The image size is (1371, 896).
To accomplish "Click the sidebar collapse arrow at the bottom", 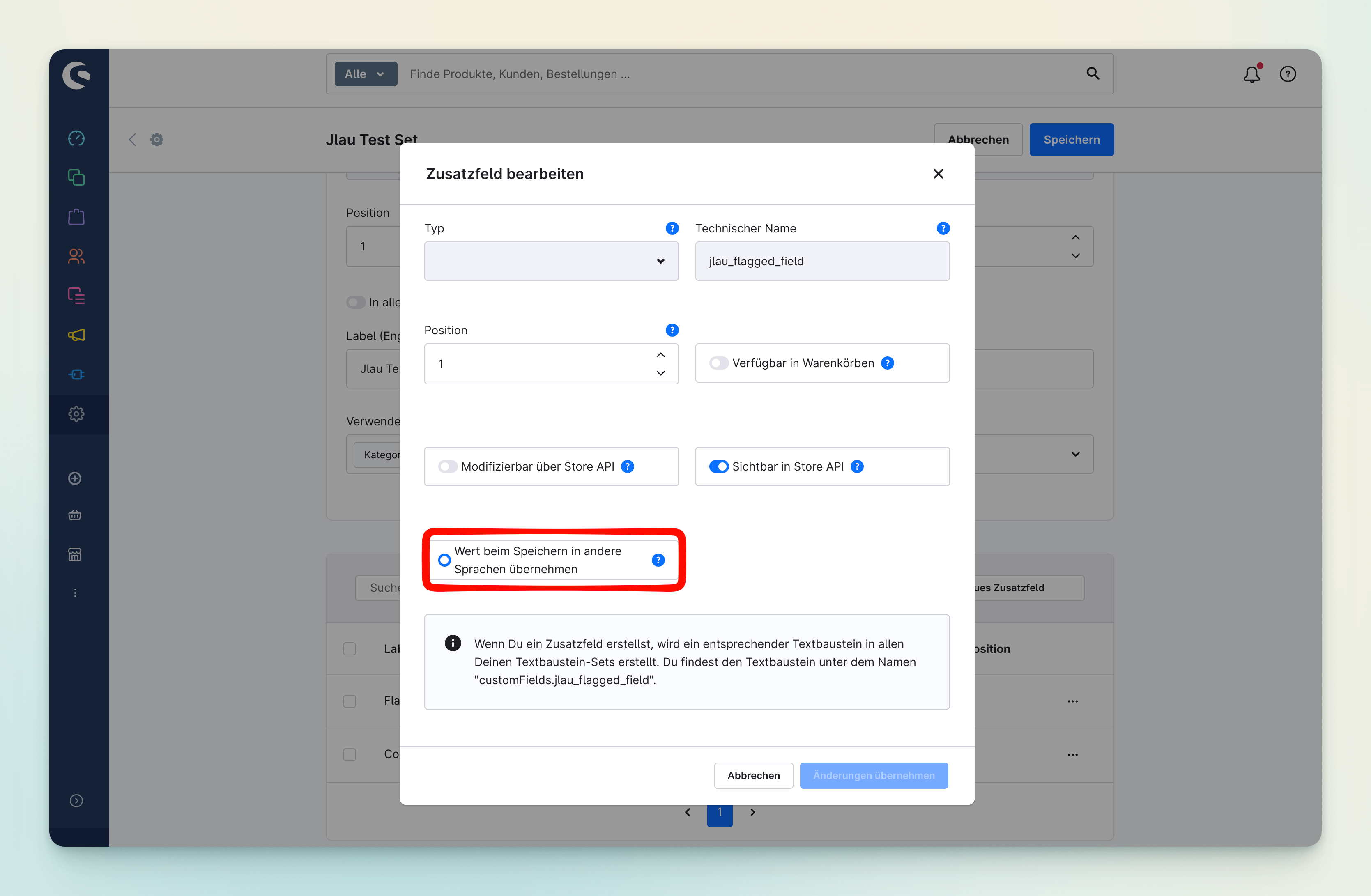I will (x=76, y=801).
